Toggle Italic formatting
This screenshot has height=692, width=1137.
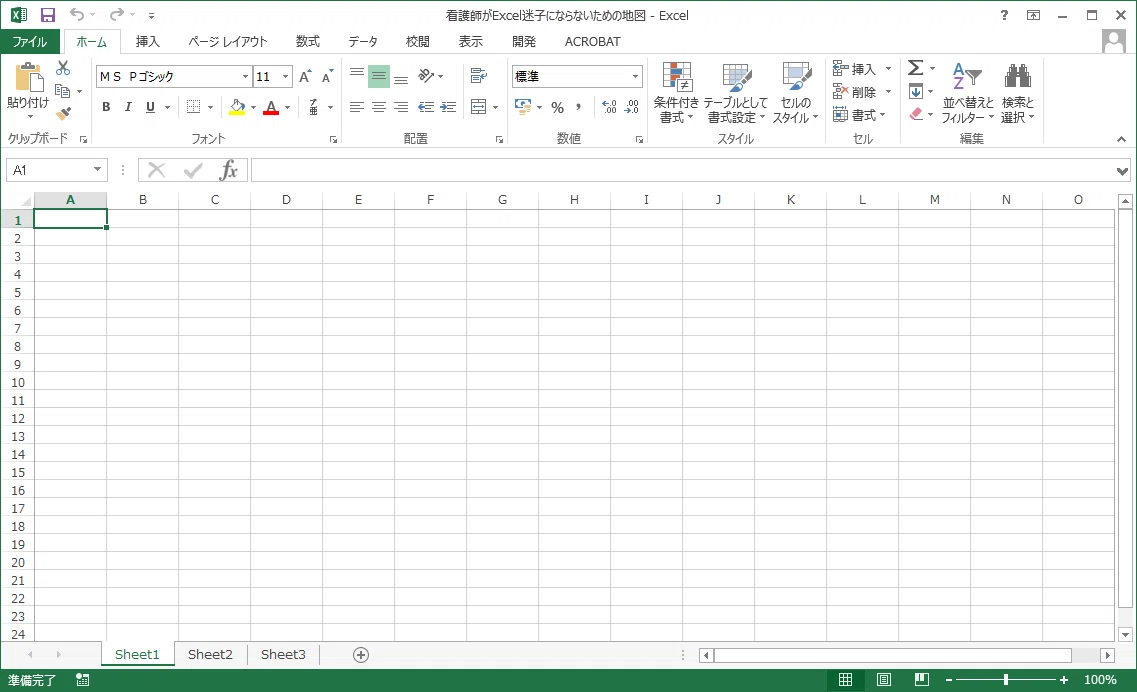(x=128, y=107)
